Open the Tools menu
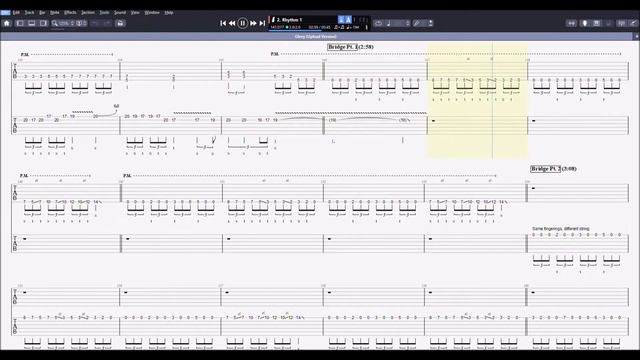The image size is (640, 360). [x=104, y=13]
